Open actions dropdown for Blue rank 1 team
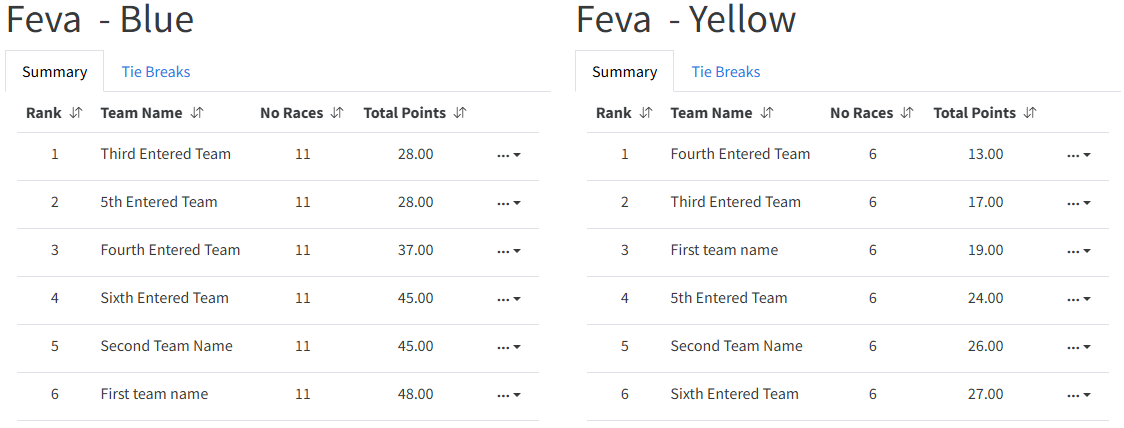Screen dimensions: 1124x428 point(509,155)
